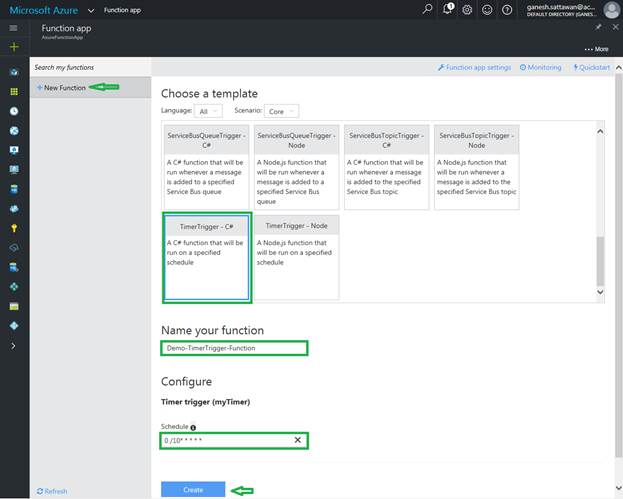
Task: Open Function app settings link
Action: point(474,67)
